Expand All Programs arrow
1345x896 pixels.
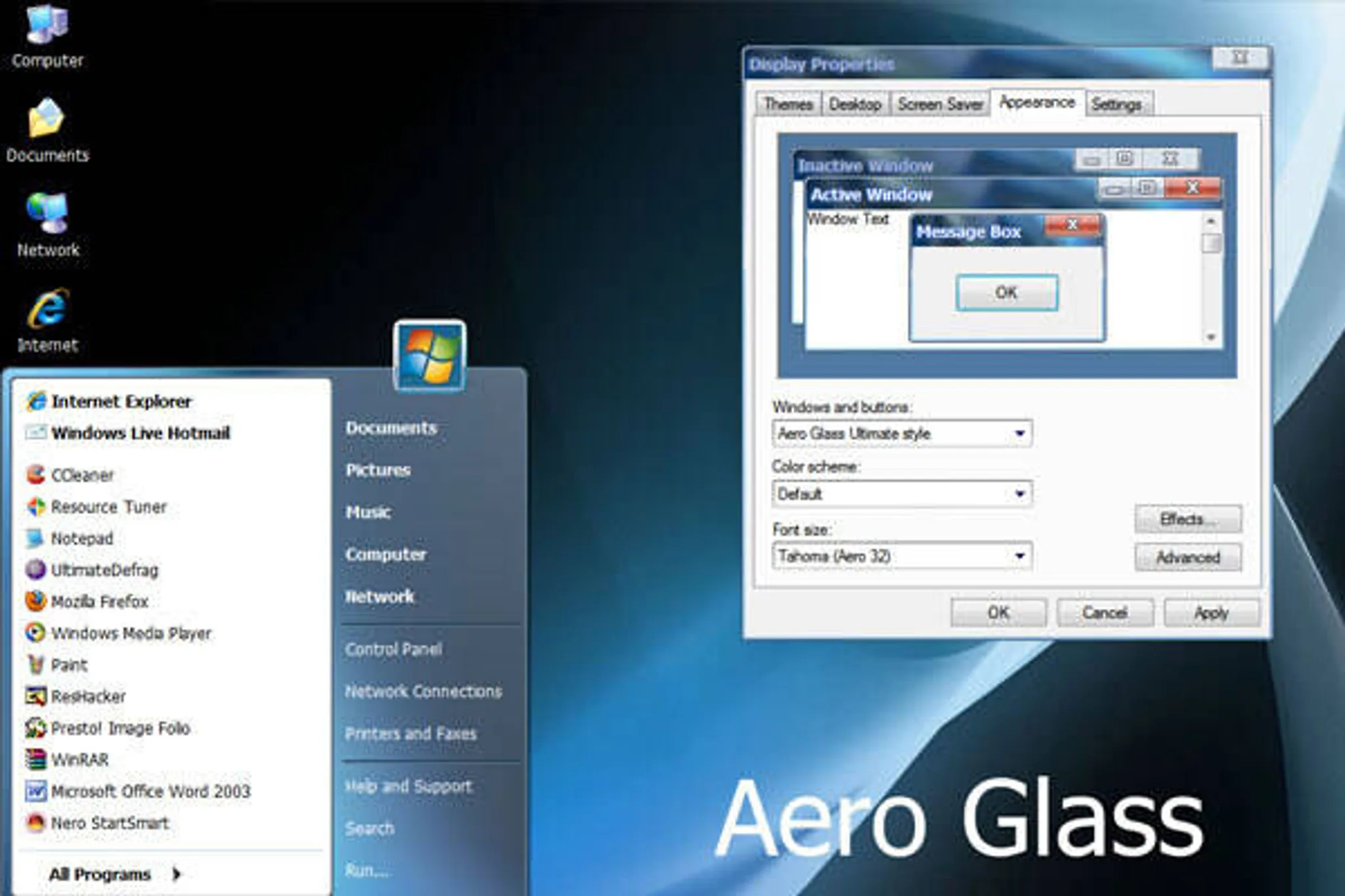[x=176, y=874]
